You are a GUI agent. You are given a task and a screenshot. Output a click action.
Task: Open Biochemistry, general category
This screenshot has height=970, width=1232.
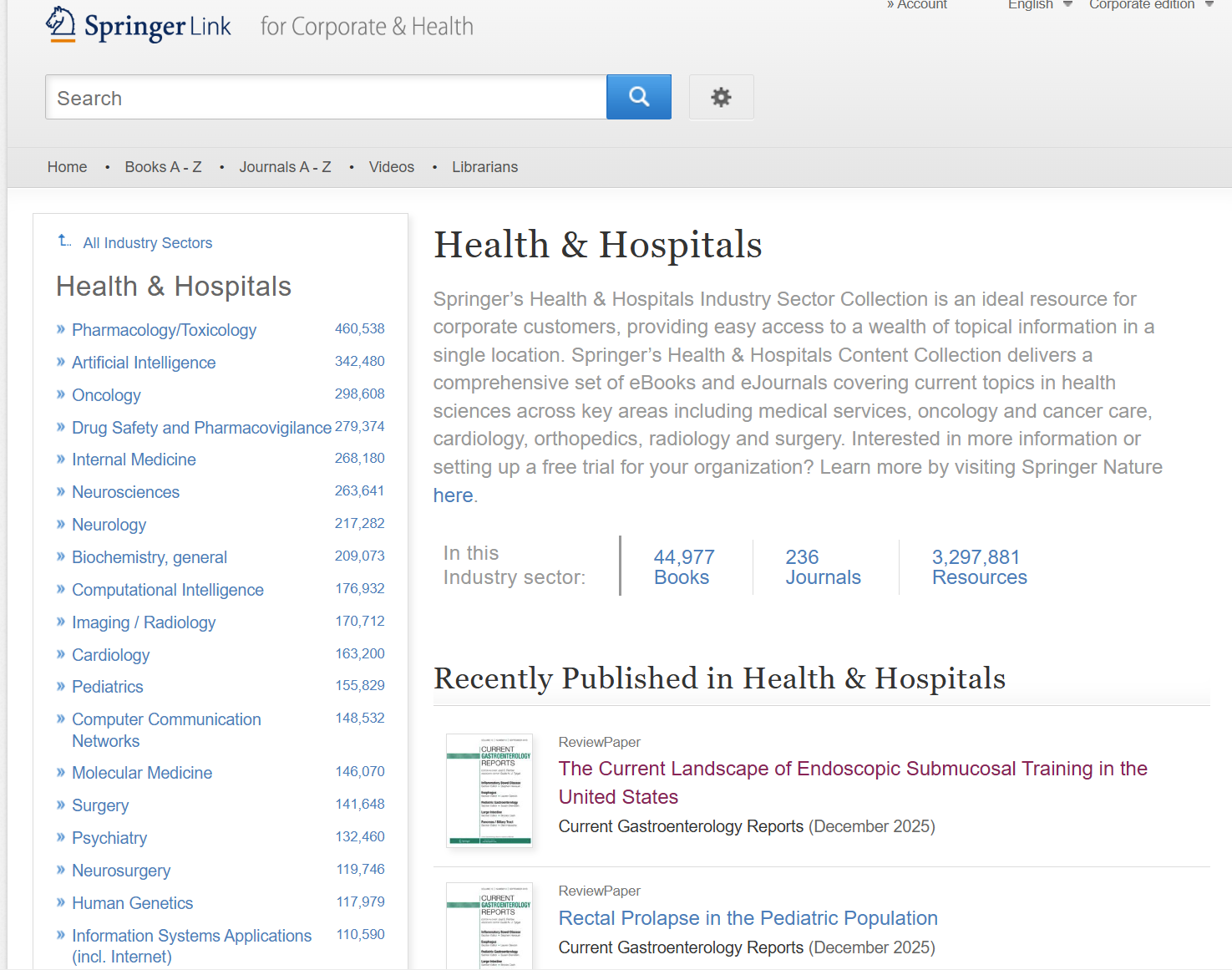pyautogui.click(x=150, y=557)
